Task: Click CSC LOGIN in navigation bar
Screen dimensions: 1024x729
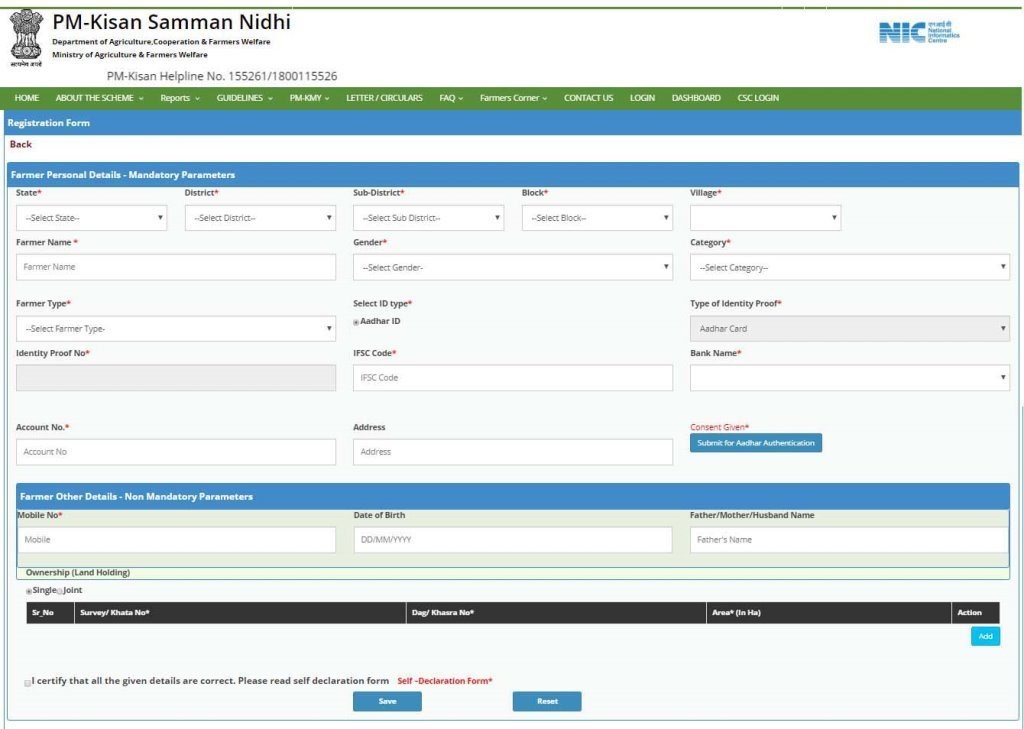Action: (x=758, y=98)
